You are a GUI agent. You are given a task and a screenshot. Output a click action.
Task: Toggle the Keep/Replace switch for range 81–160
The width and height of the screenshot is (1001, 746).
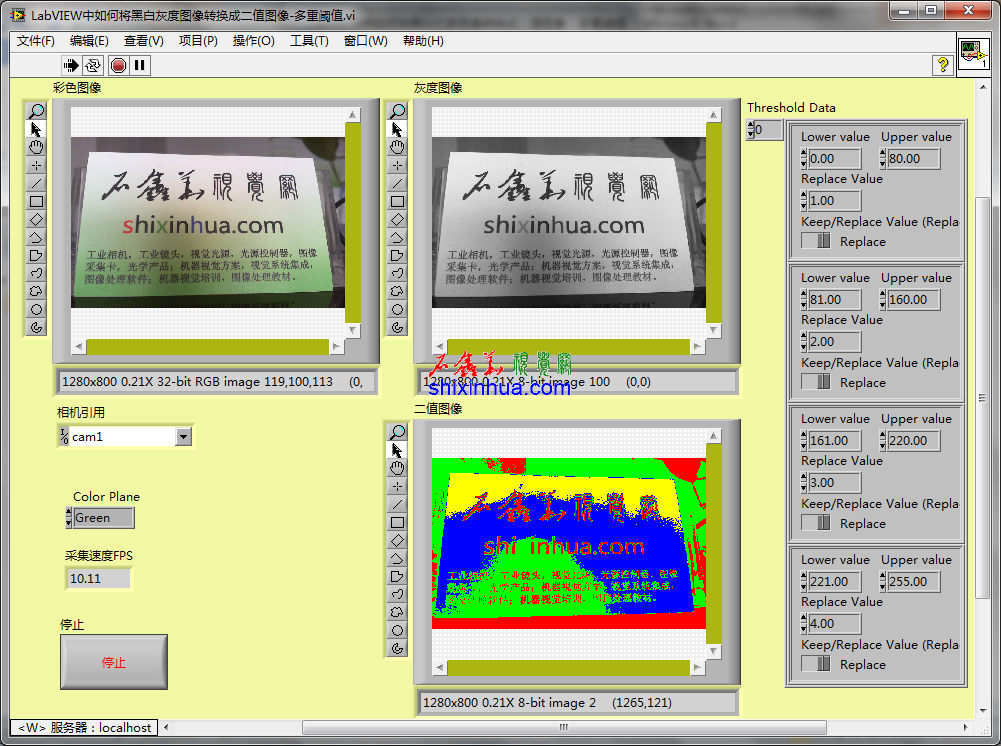(x=816, y=382)
